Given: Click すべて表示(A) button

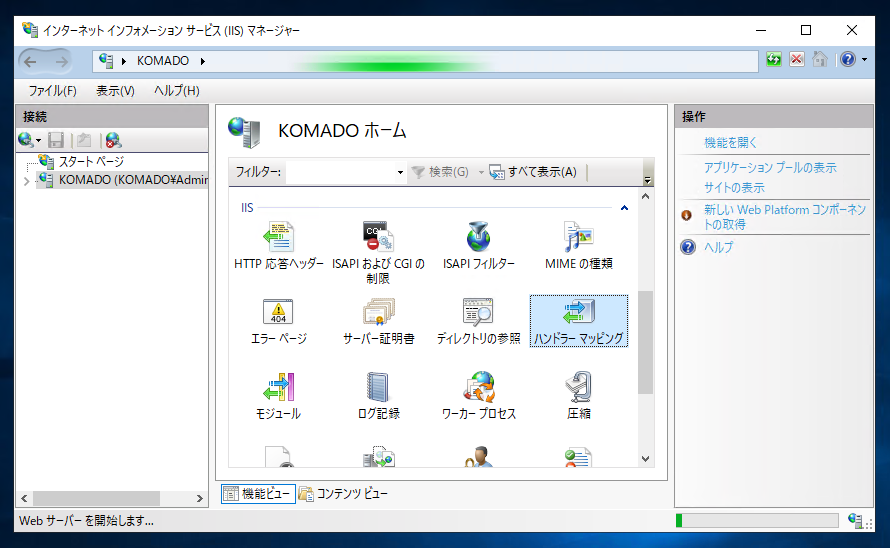Looking at the screenshot, I should pos(533,172).
